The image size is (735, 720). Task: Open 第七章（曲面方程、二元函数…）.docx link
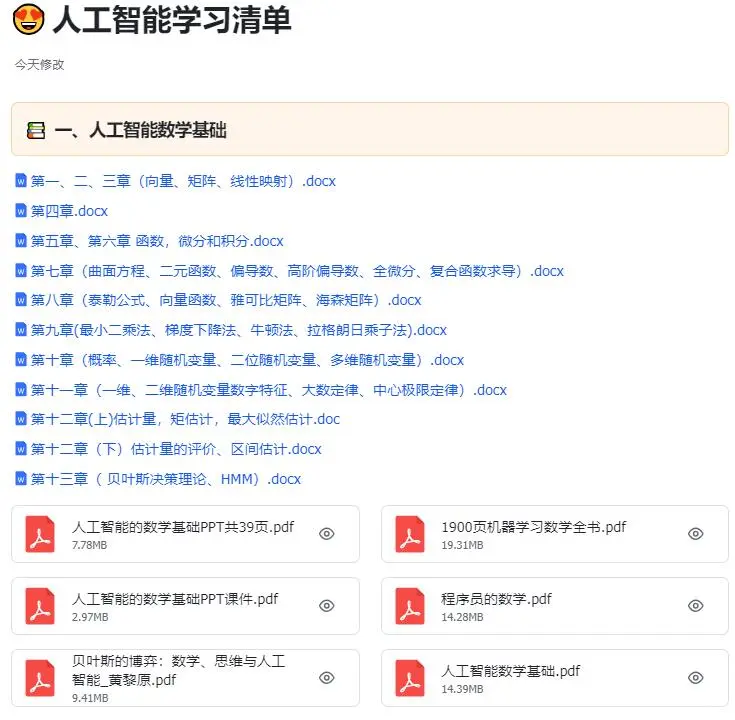(297, 271)
